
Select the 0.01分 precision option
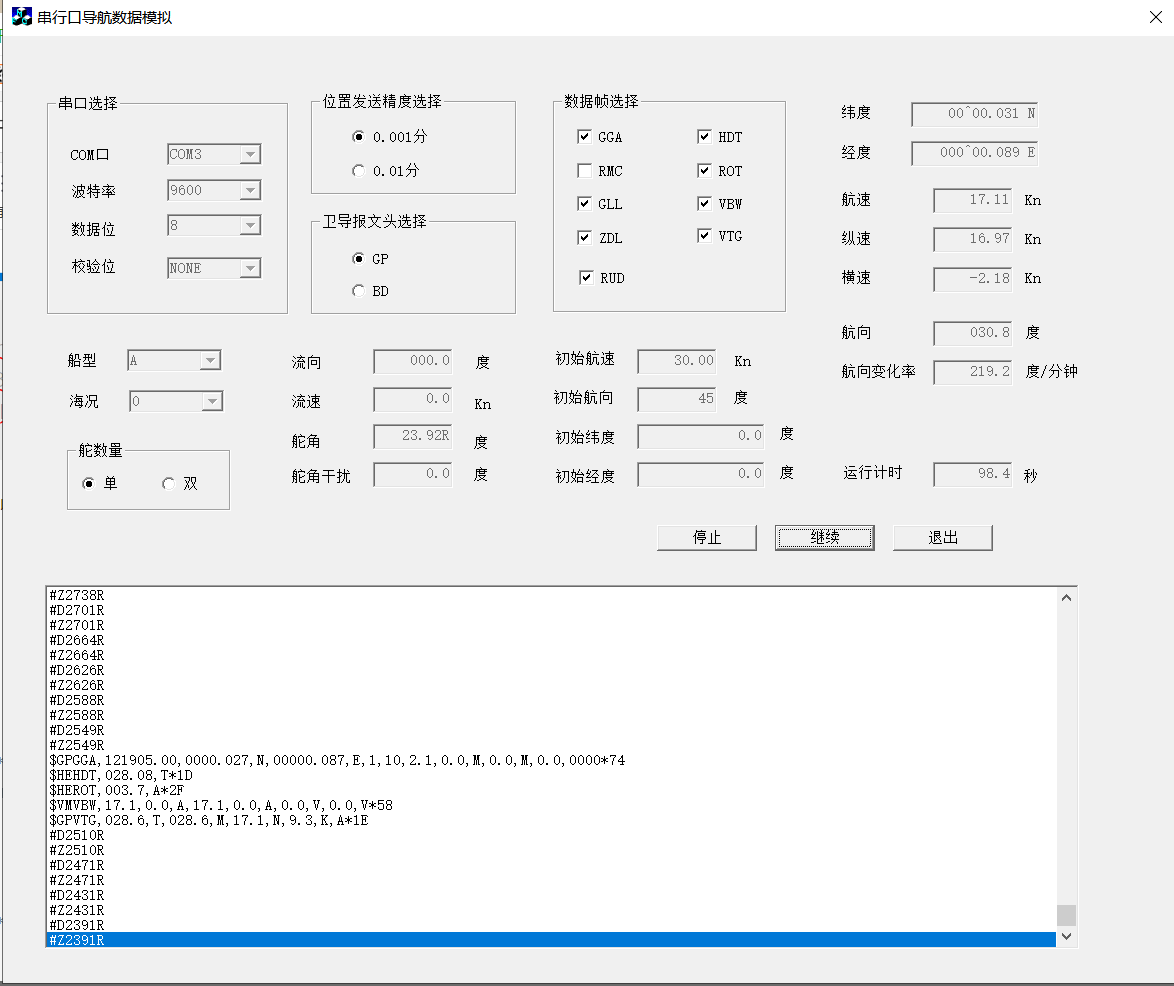[358, 170]
